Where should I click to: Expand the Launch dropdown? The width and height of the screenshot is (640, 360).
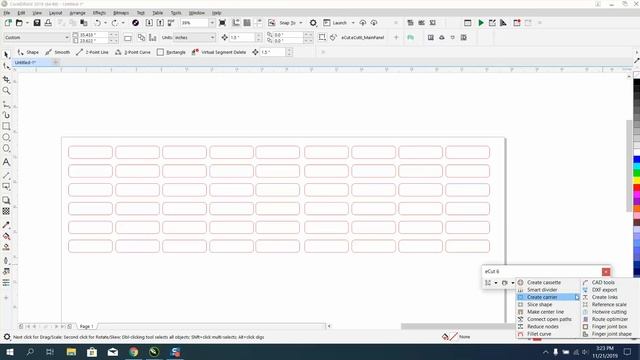[x=353, y=23]
